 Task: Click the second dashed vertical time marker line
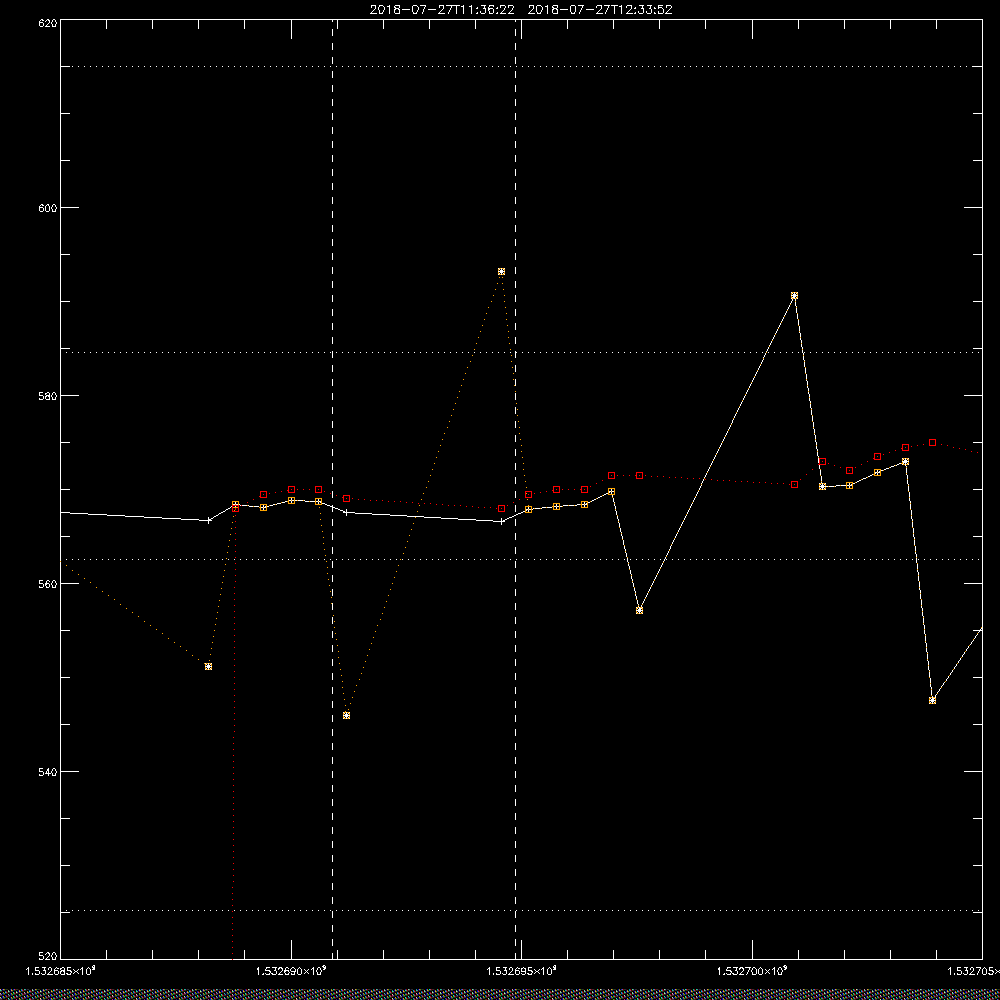(515, 489)
